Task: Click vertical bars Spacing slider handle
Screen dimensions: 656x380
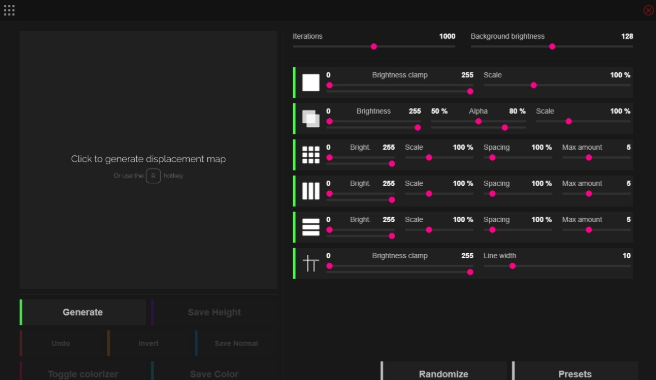Action: [492, 194]
